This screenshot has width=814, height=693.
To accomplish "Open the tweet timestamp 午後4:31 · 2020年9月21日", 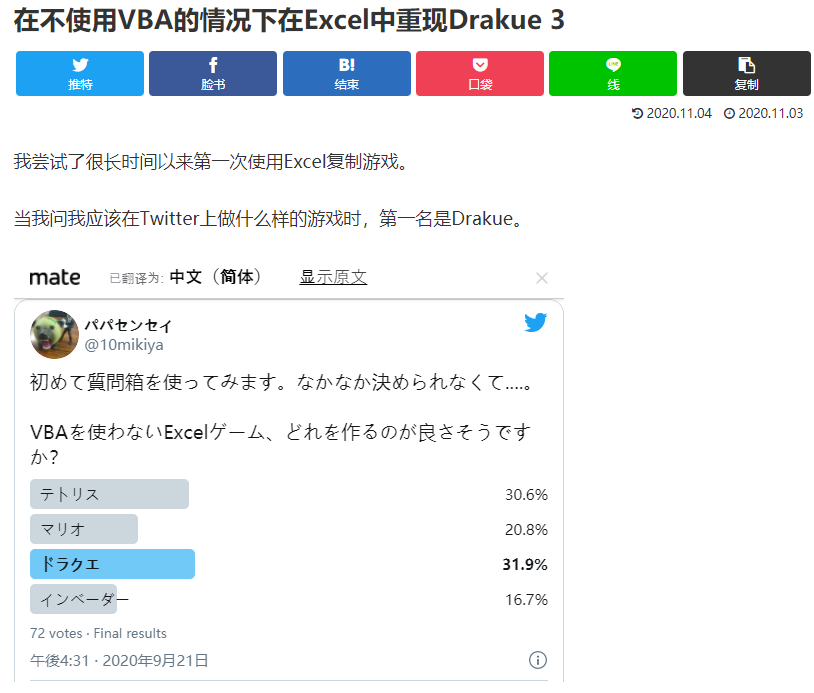I will pos(119,660).
